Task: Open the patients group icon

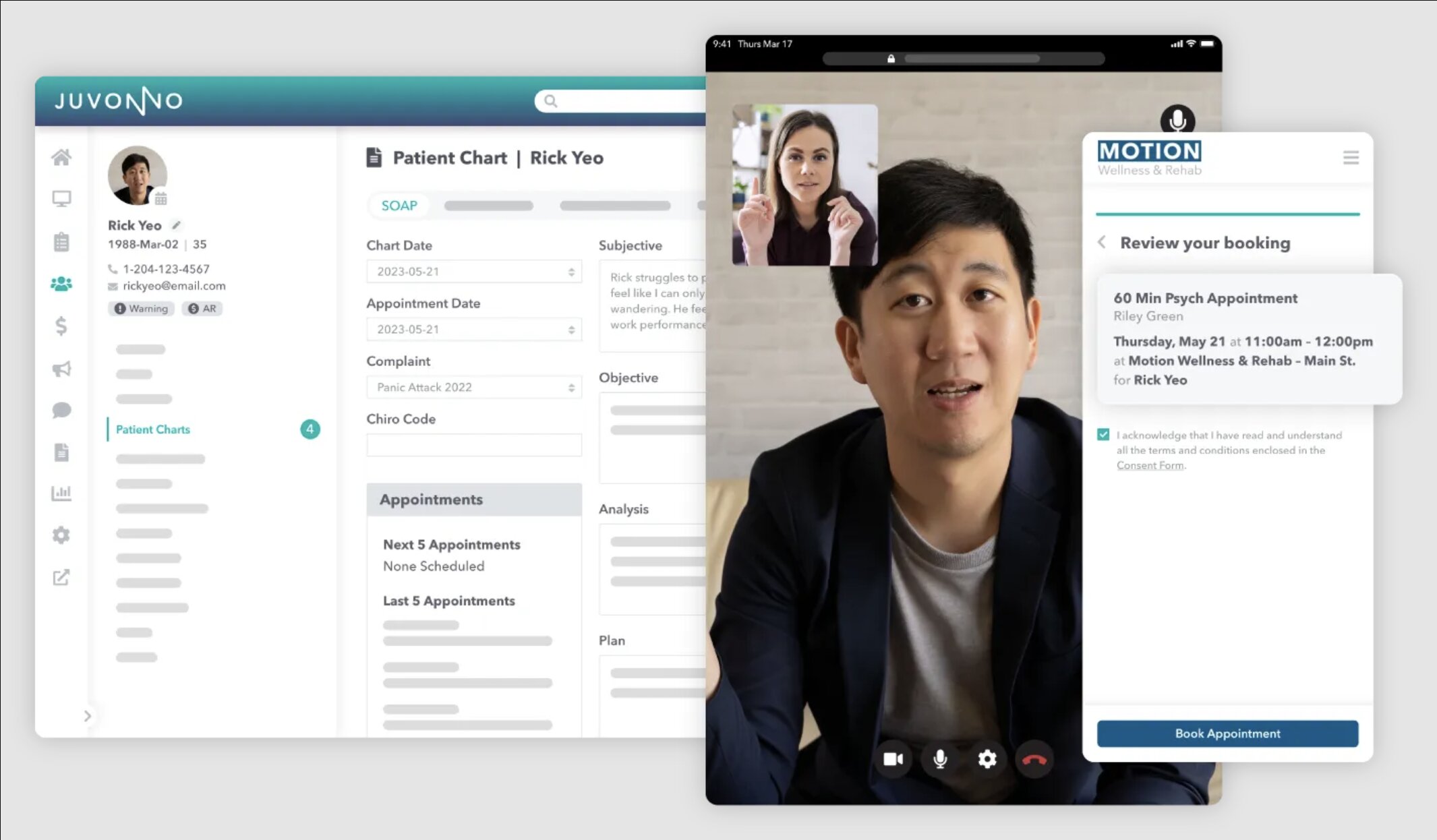Action: coord(61,284)
